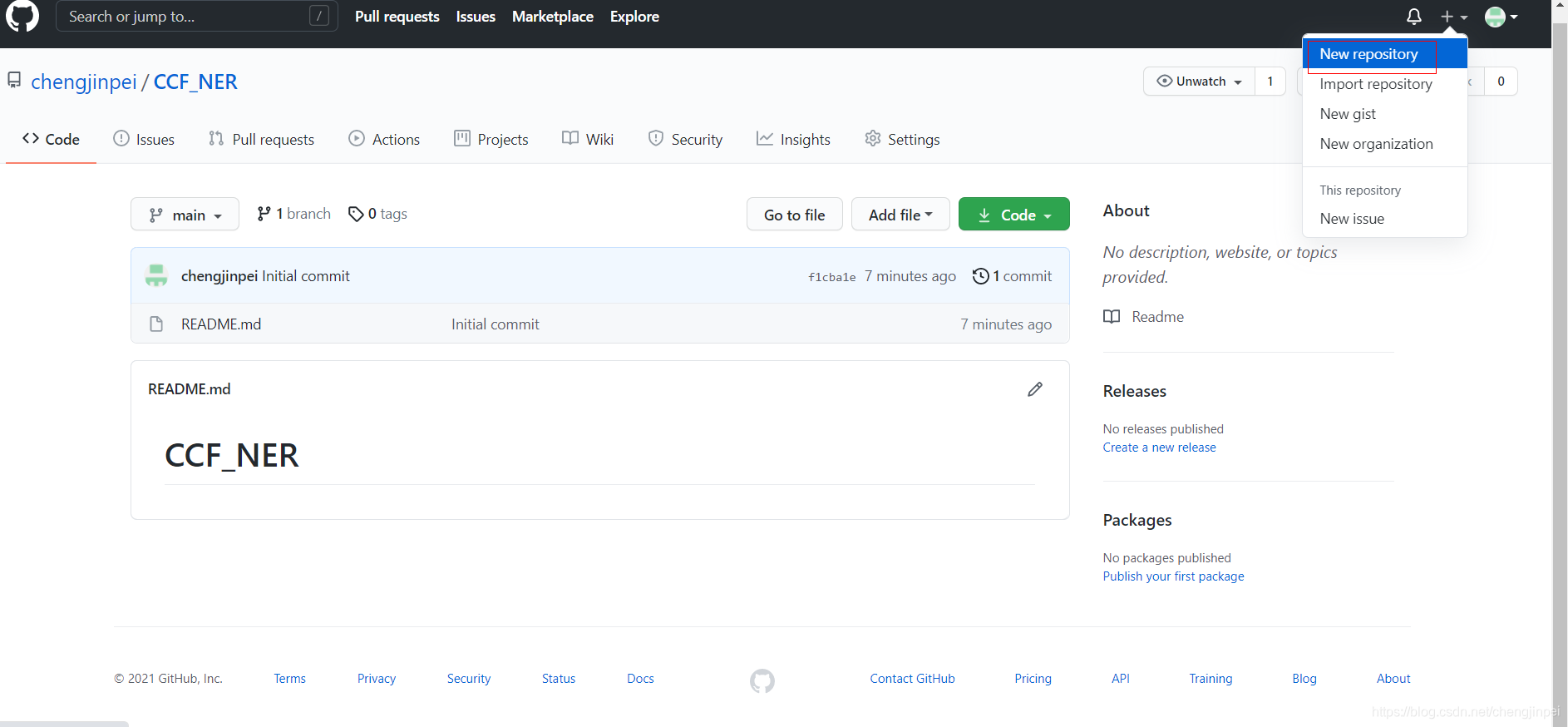Open the Initial commit message in file row
The image size is (1568, 727).
496,324
